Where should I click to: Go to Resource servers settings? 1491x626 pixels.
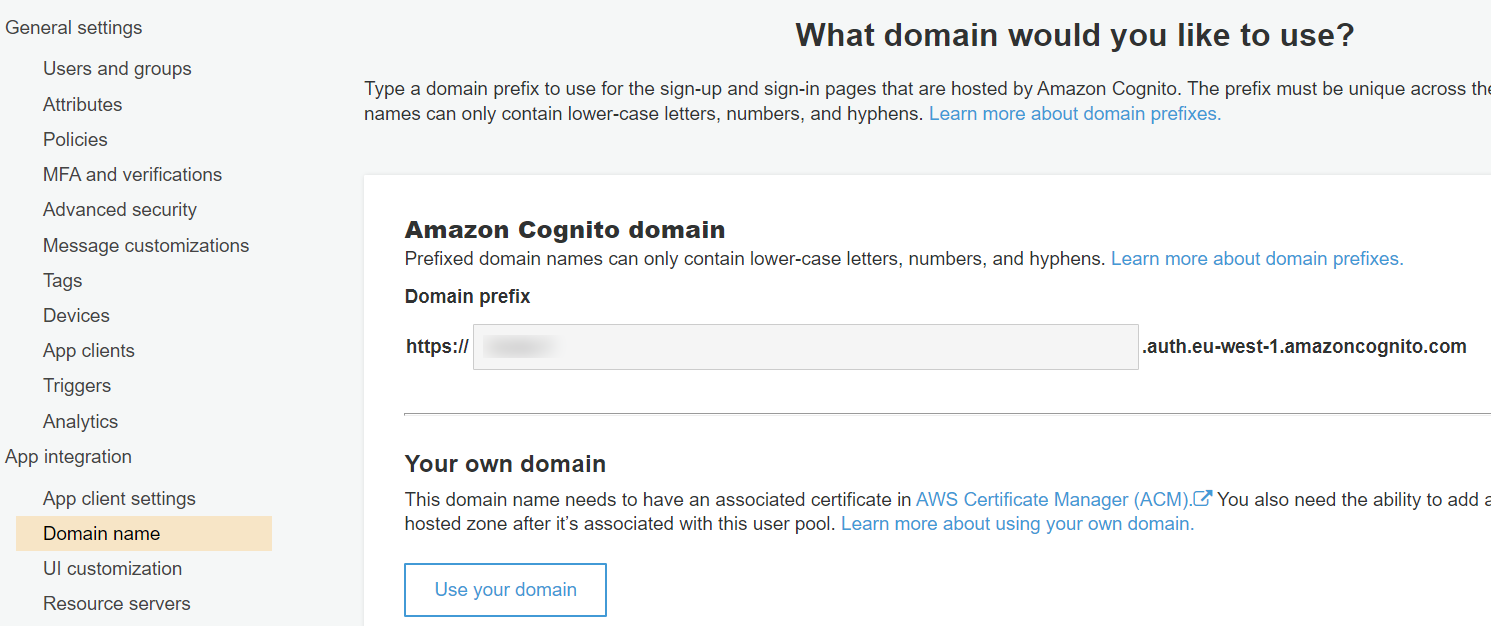(116, 603)
